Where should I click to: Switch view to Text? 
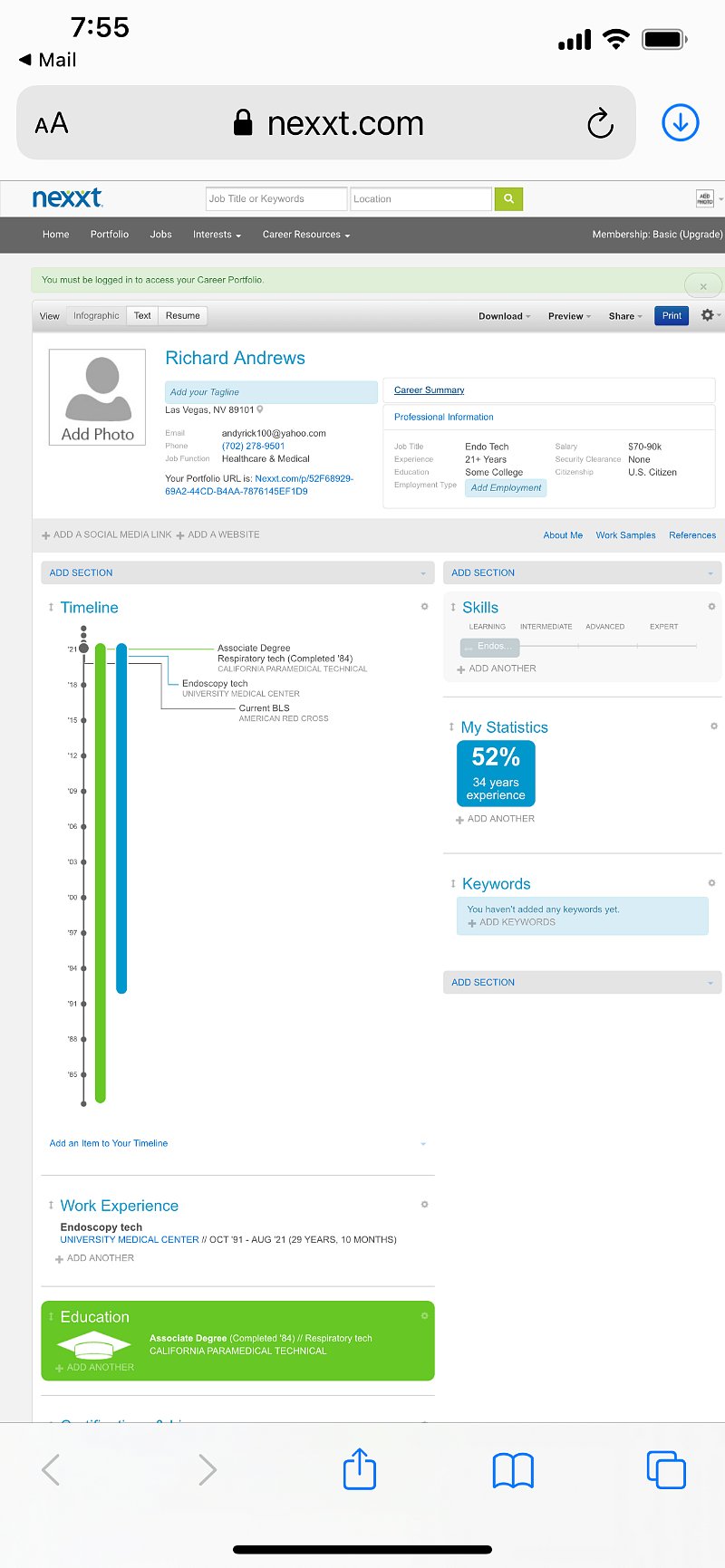[x=142, y=316]
